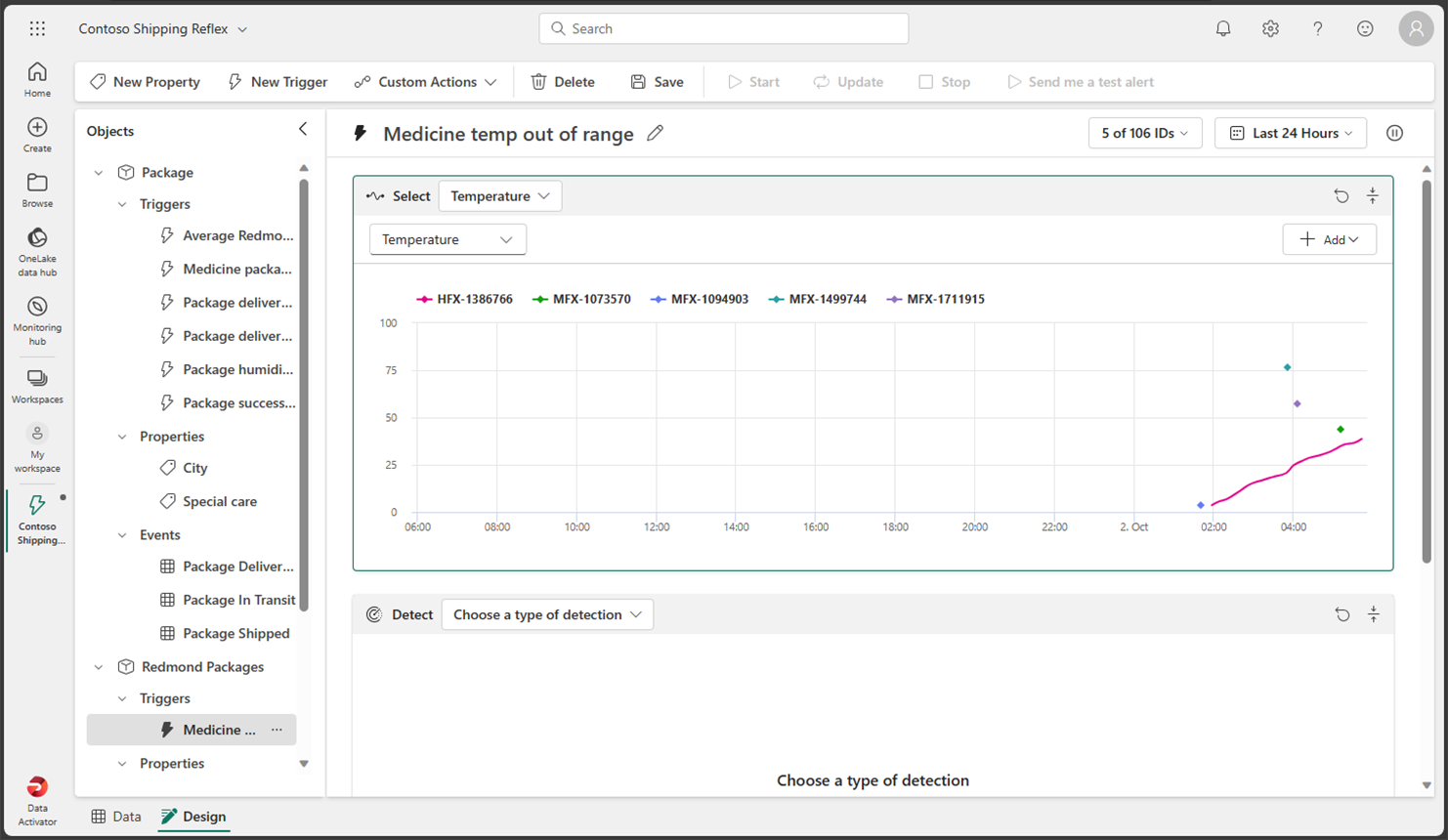Viewport: 1448px width, 840px height.
Task: Switch to Design tab
Action: [193, 817]
